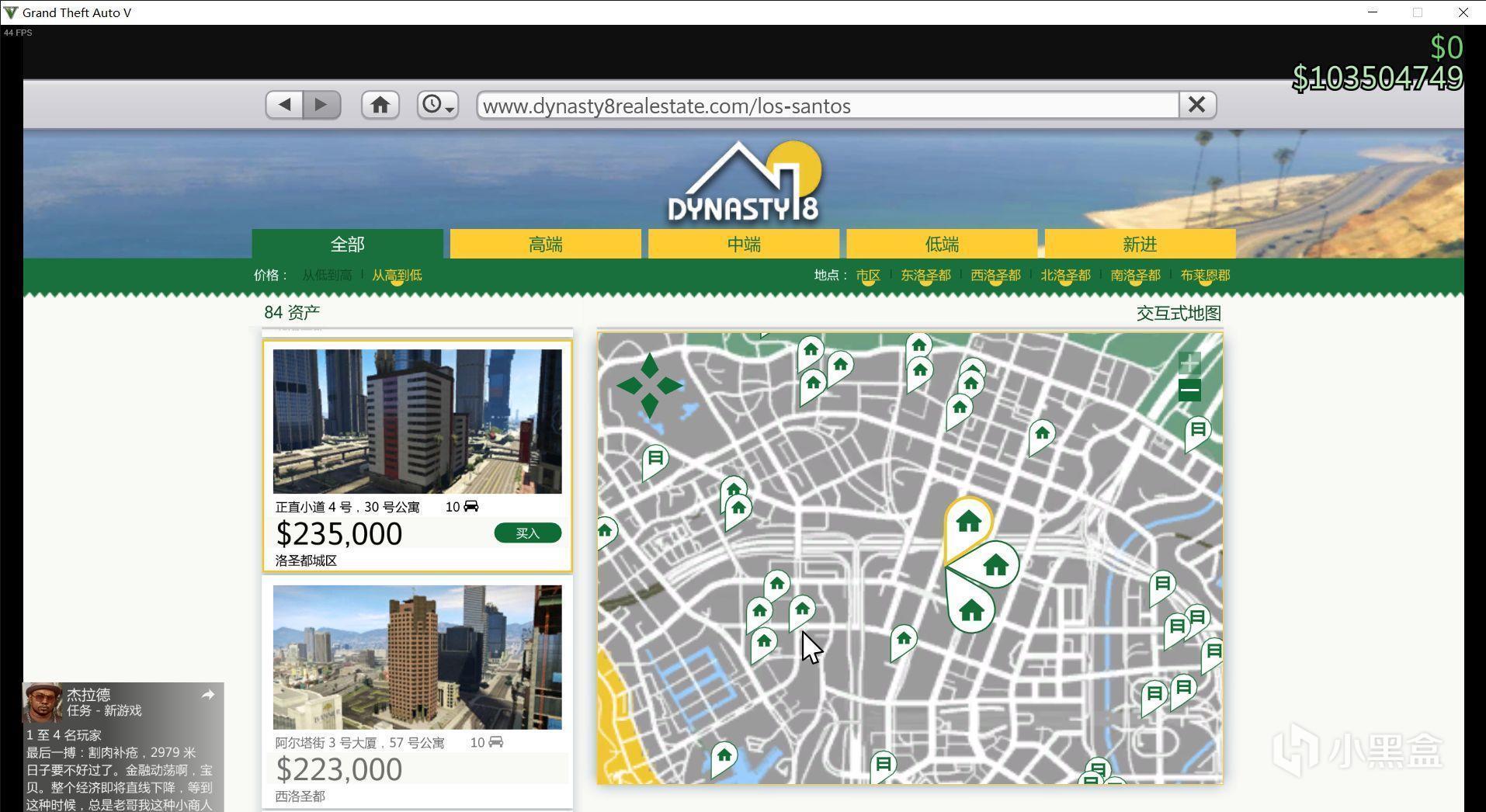Click the 正直小道 4 号，30 号公寓 title
This screenshot has width=1486, height=812.
click(347, 507)
